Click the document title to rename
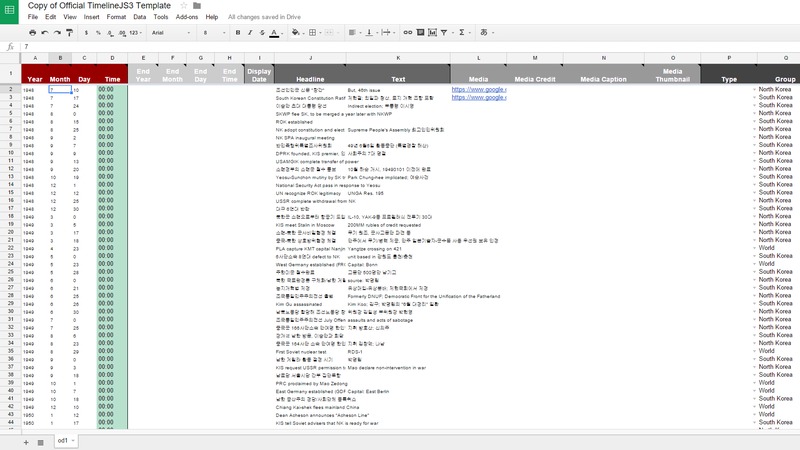Screen dimensions: 800x450 pos(99,6)
